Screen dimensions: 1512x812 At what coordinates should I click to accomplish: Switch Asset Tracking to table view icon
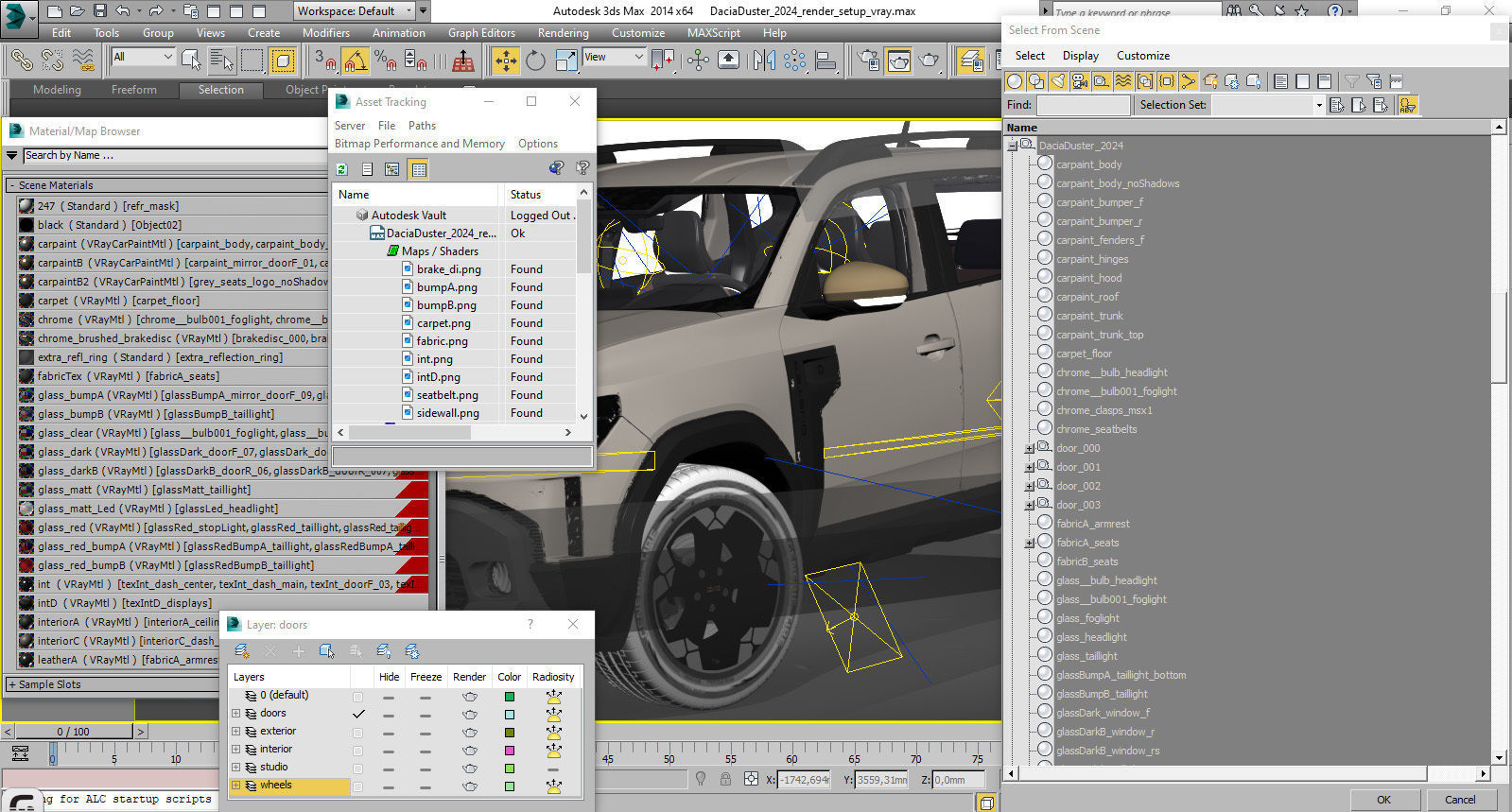tap(419, 169)
